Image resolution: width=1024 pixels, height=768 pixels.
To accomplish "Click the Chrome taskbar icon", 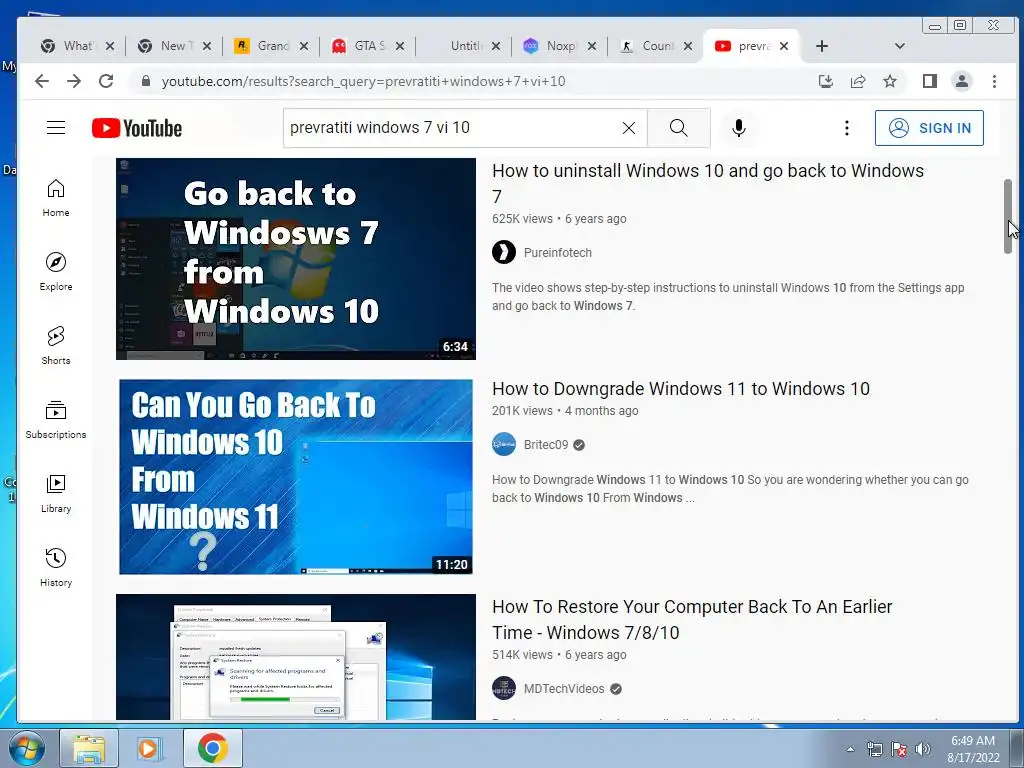I will tap(213, 748).
